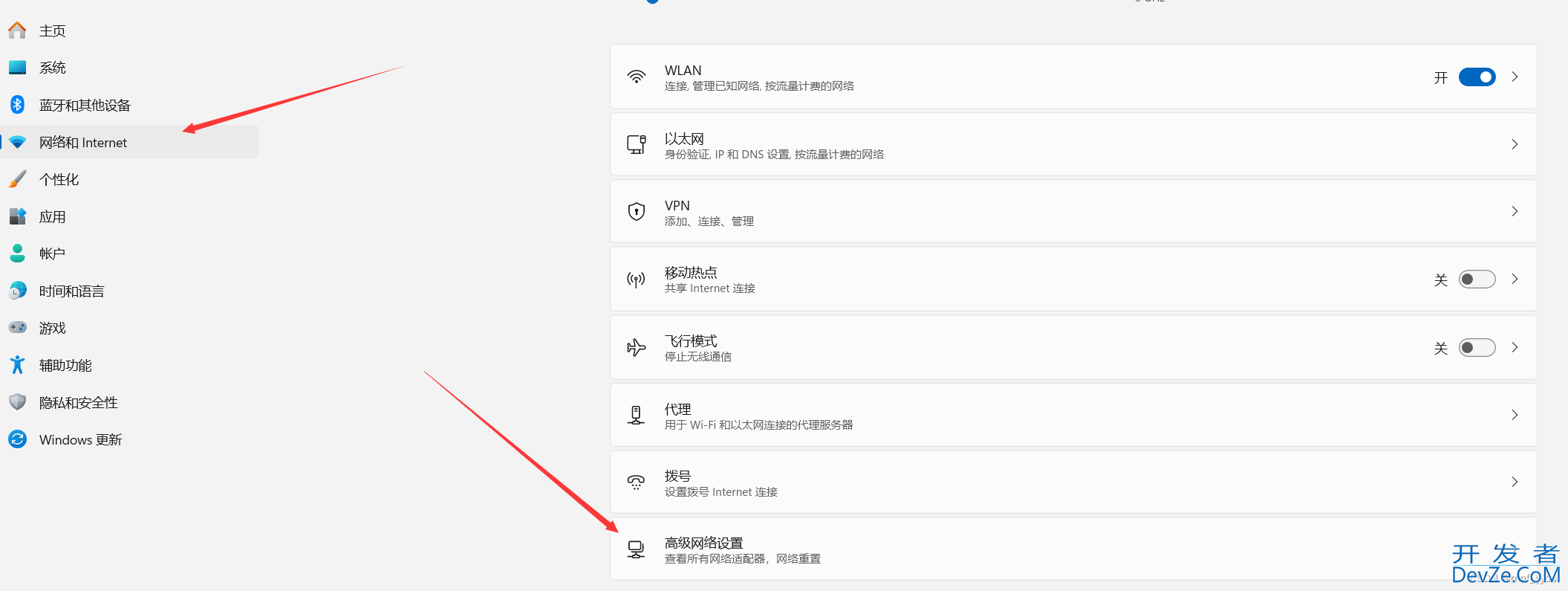Click the Personalization paintbrush icon

coord(17,179)
